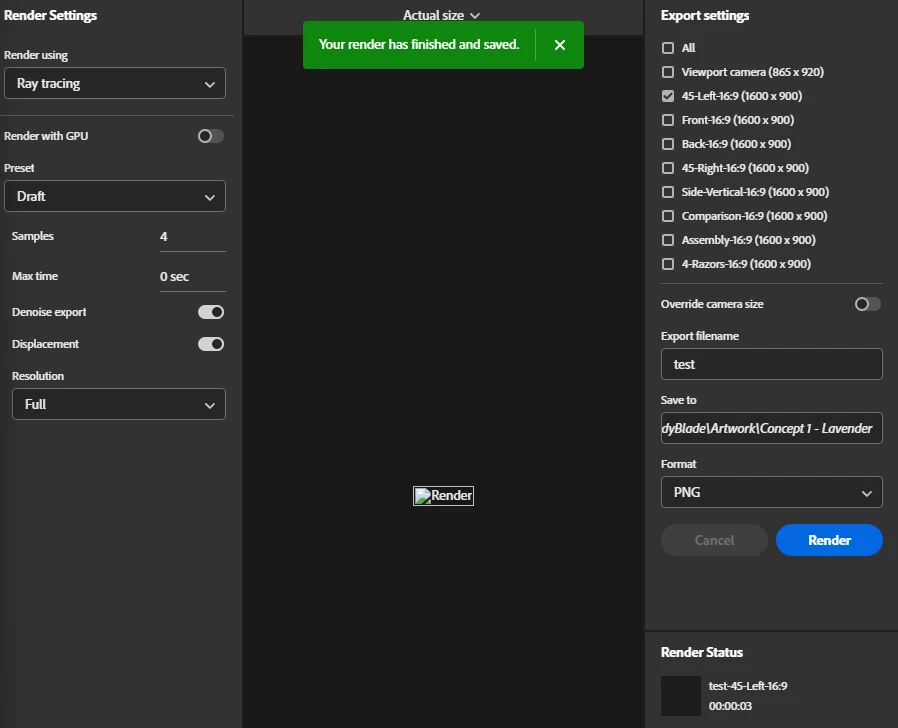Expand the Actual size zoom menu
Screen dimensions: 898x728
[441, 15]
